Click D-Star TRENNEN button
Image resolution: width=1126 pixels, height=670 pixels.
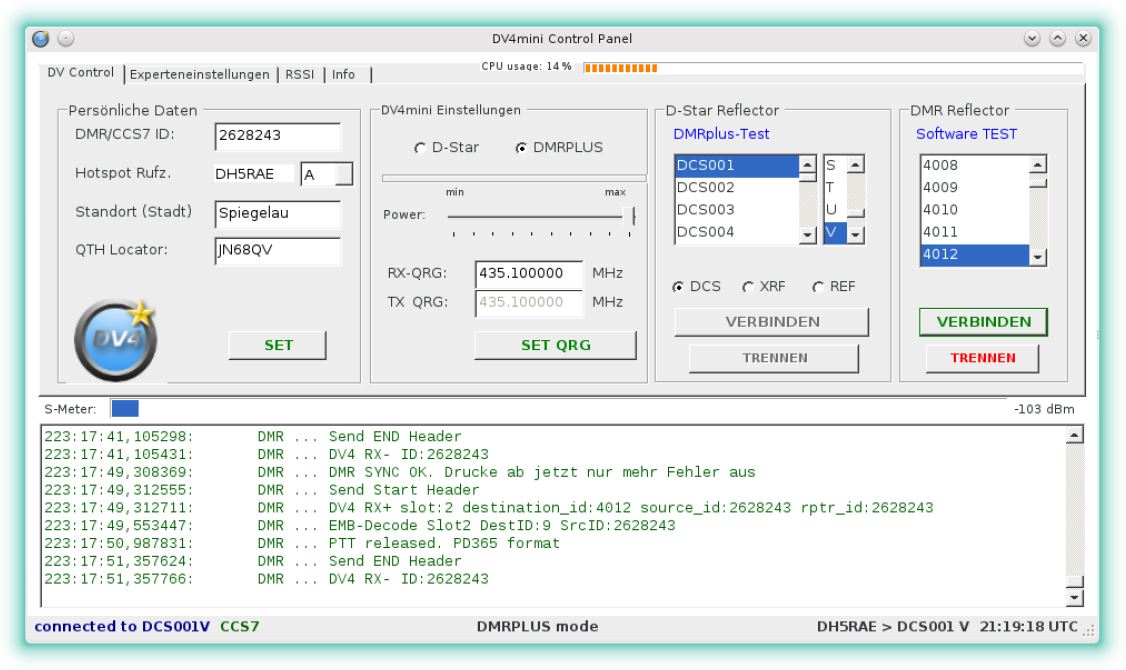click(x=774, y=358)
